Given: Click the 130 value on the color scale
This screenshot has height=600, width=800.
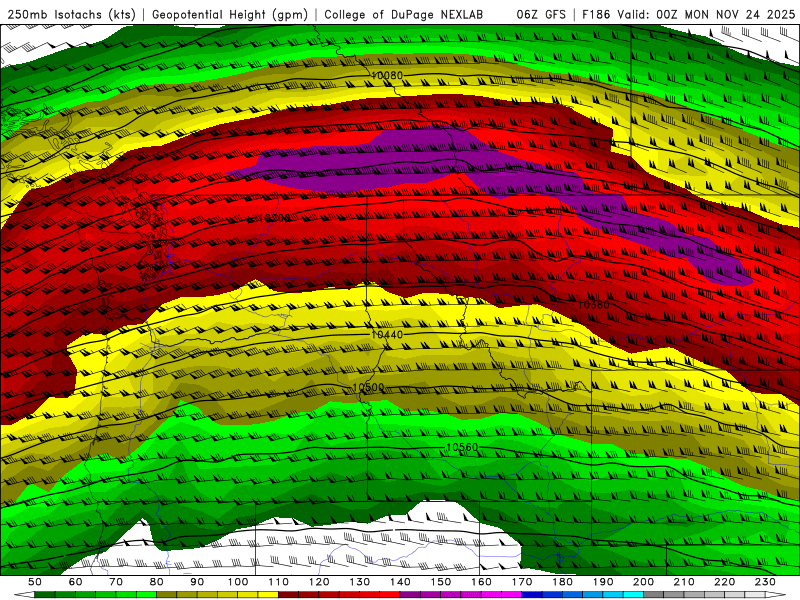Looking at the screenshot, I should tap(360, 582).
